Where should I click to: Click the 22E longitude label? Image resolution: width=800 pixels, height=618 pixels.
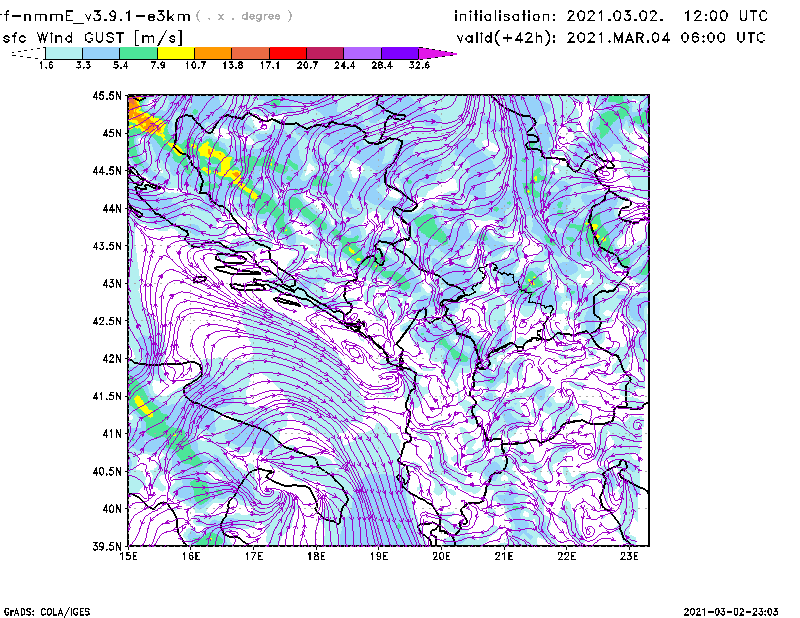click(566, 556)
